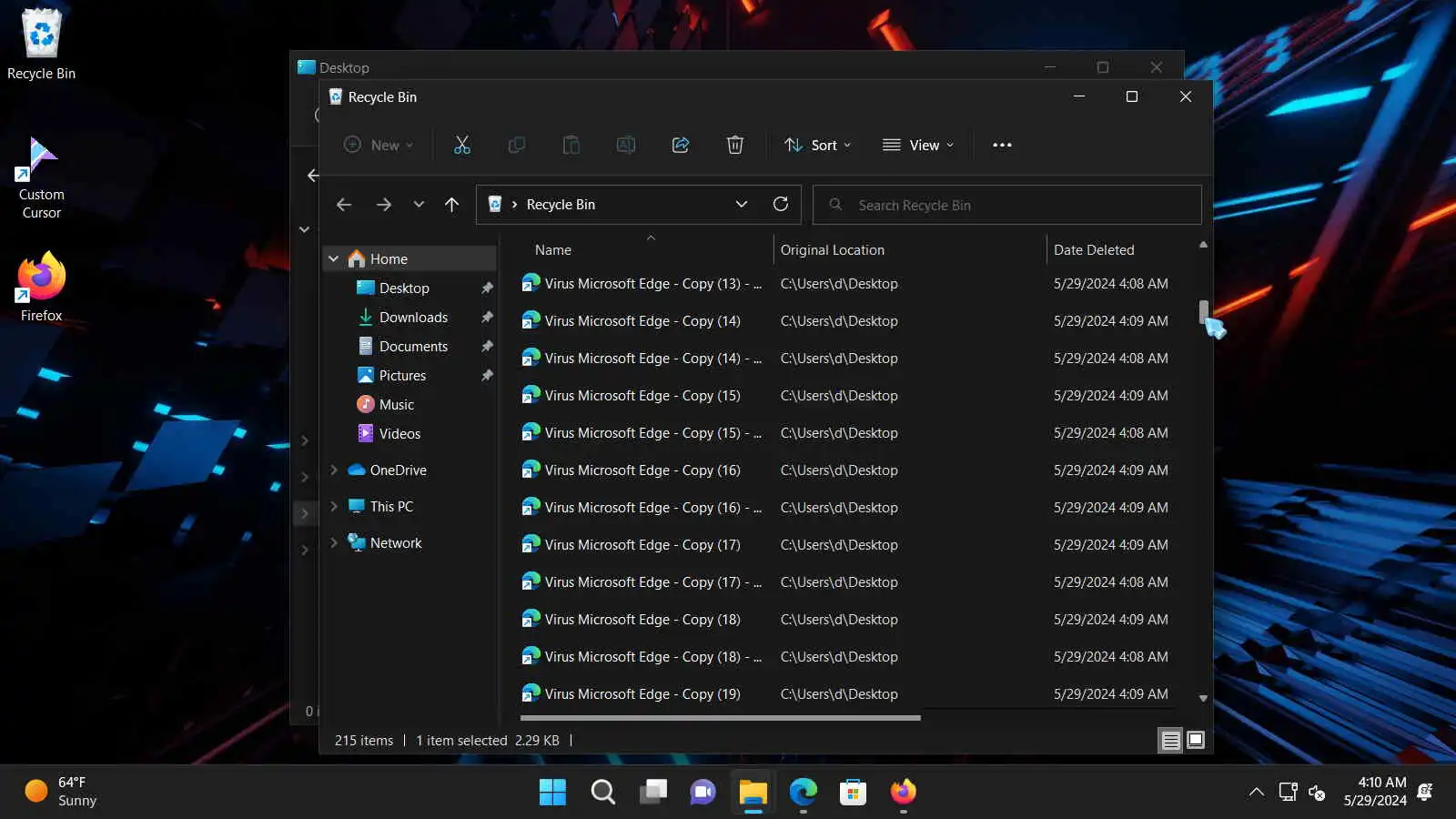The width and height of the screenshot is (1456, 819).
Task: Click File Explorer on the taskbar
Action: 753,792
